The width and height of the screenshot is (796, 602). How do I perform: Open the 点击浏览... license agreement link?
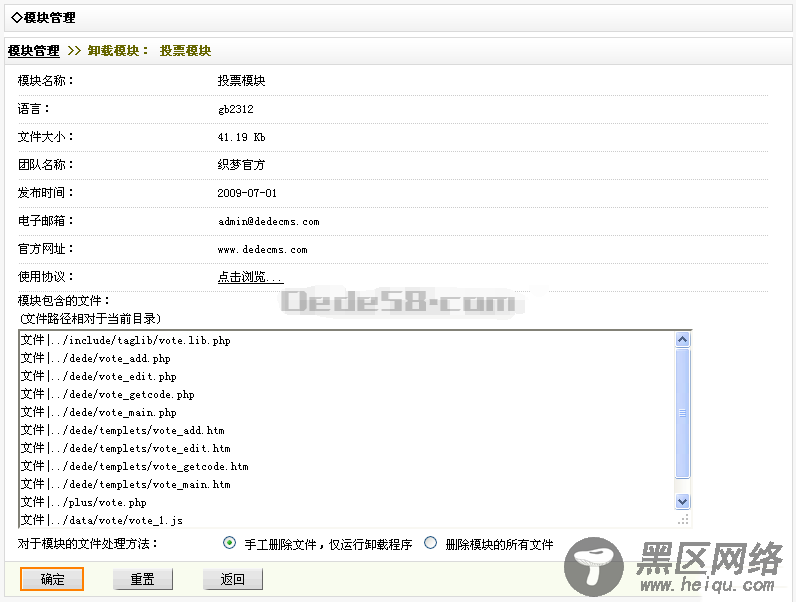pyautogui.click(x=250, y=277)
